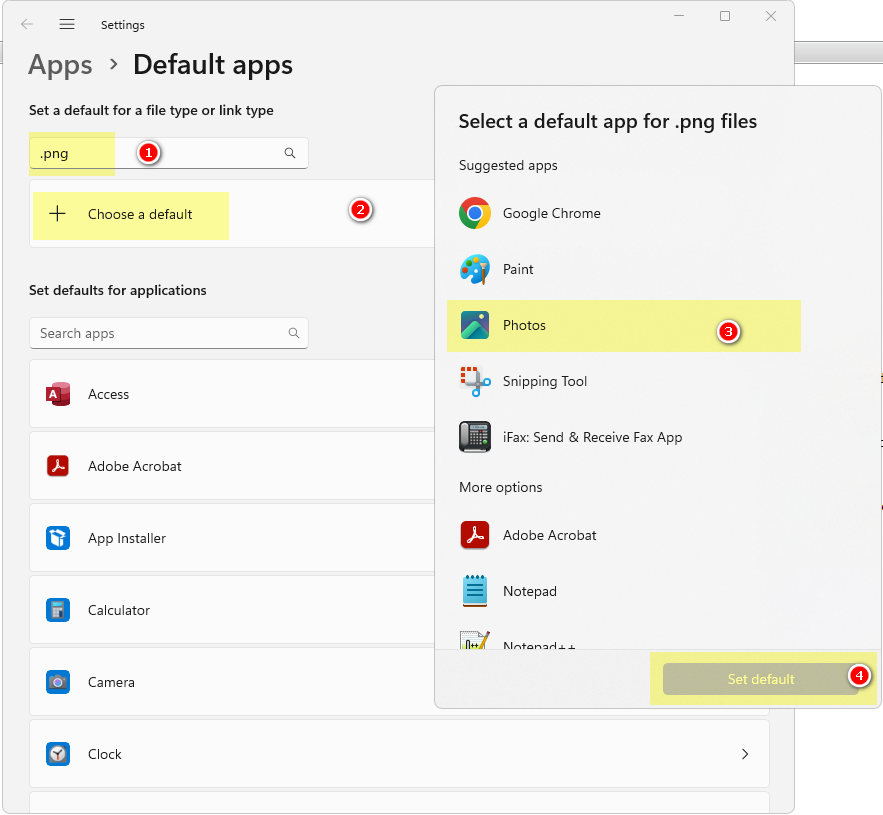
Task: Go to Apps breadcrumb
Action: tap(60, 65)
